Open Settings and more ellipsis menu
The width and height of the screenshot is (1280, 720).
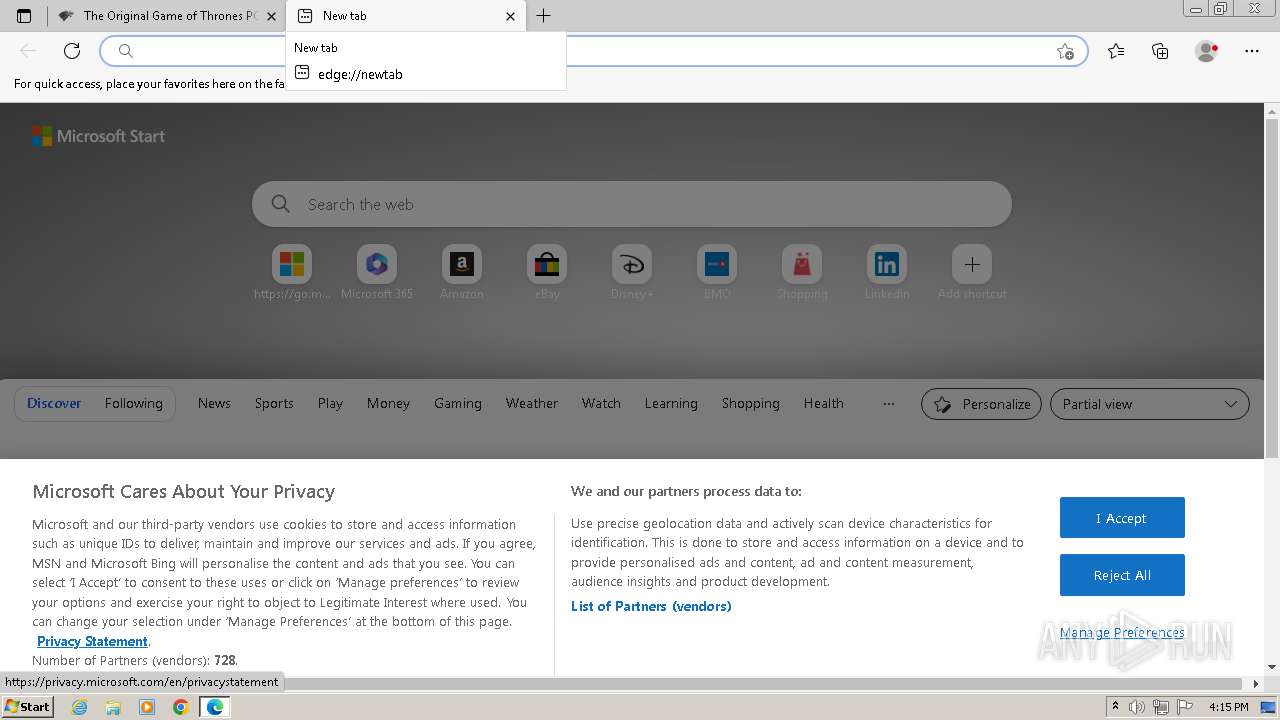coord(1252,51)
